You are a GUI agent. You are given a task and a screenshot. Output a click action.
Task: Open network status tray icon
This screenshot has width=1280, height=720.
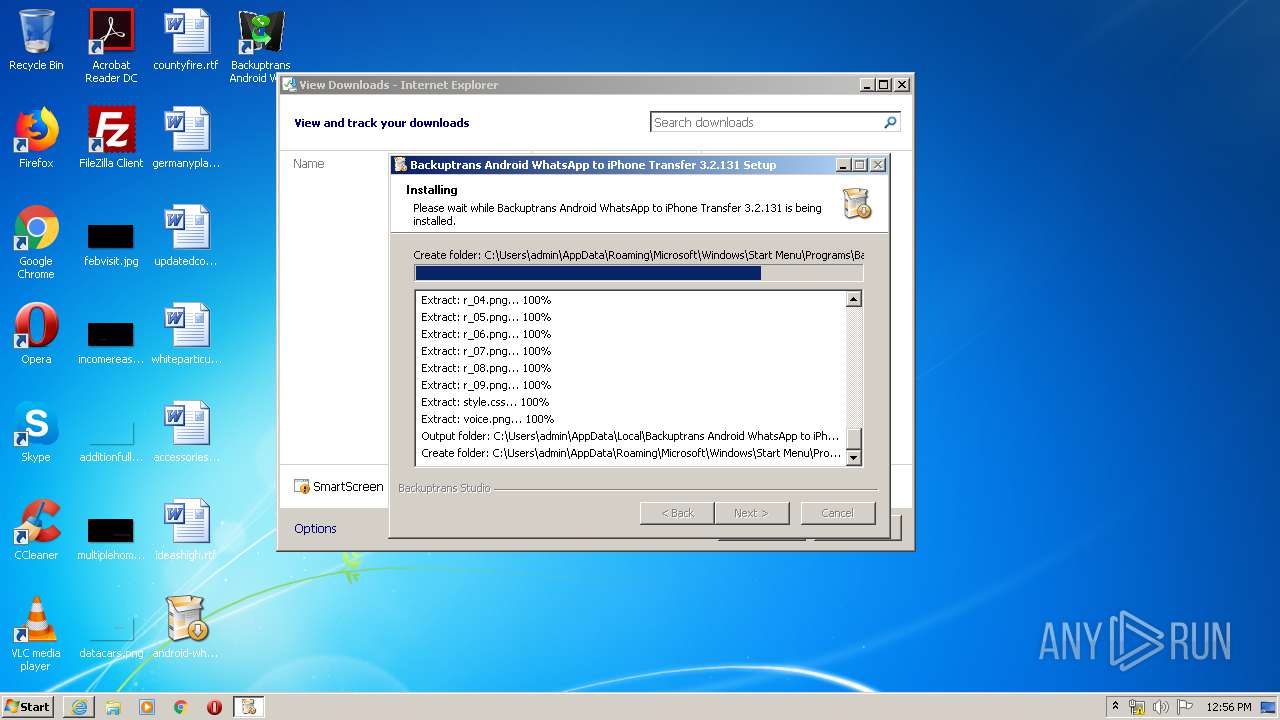1137,707
